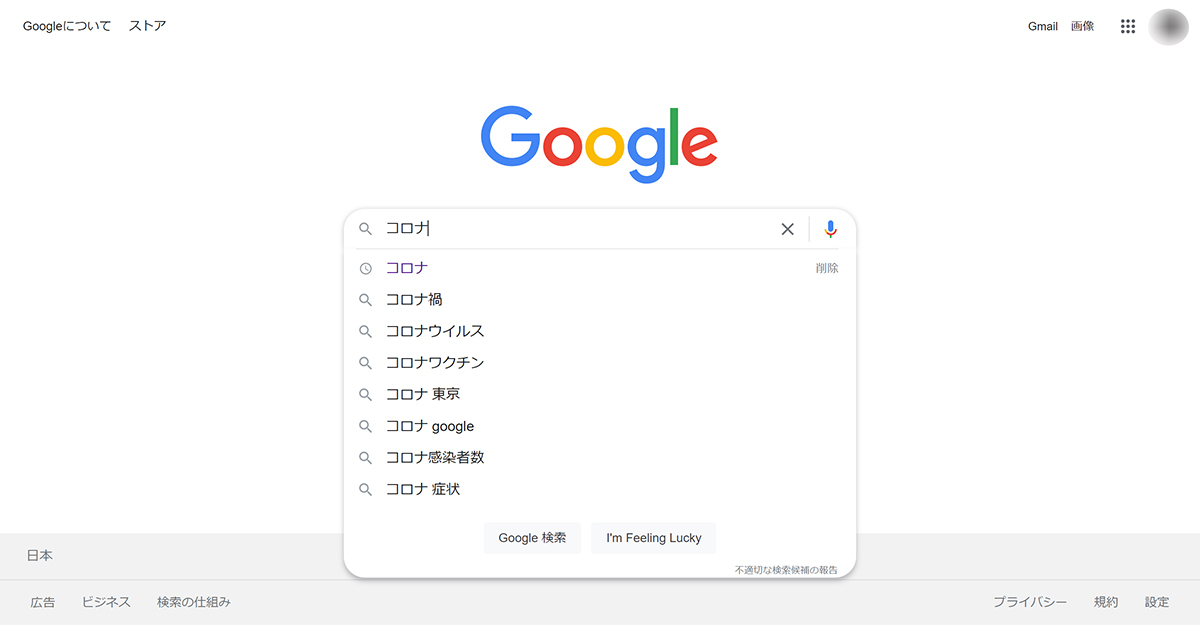
Task: Remove the コロナ history entry via 削除
Action: coord(827,268)
